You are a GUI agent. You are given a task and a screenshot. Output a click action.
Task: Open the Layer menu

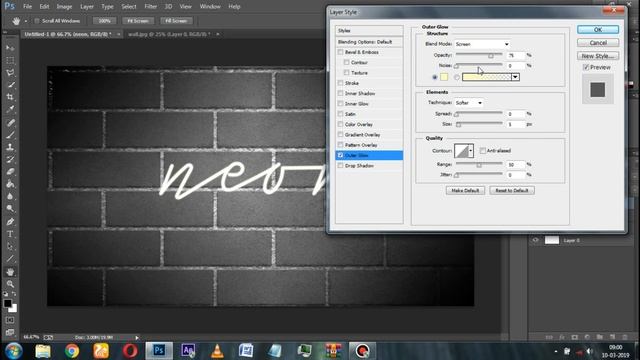coord(87,7)
